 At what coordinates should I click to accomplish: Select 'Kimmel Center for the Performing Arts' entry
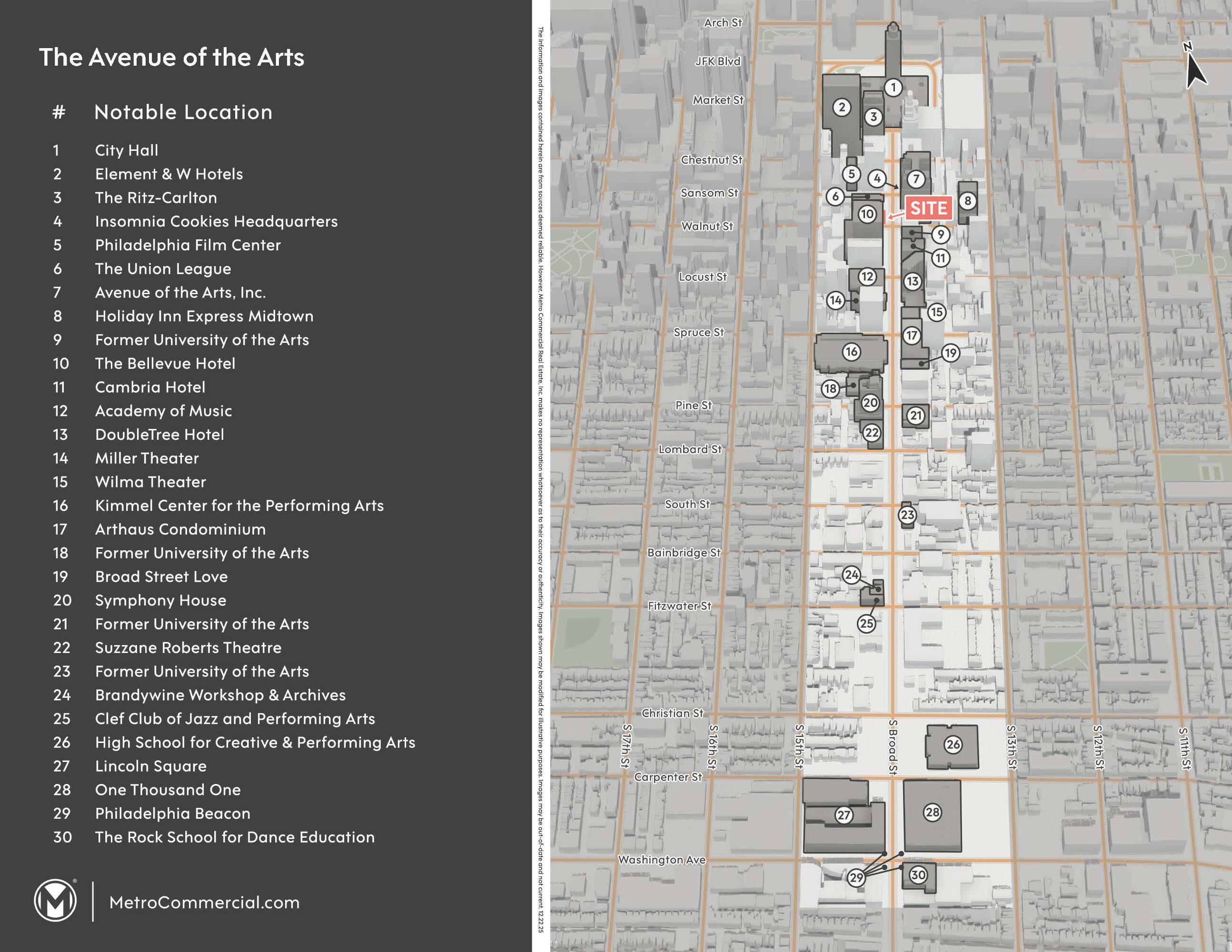(x=239, y=506)
